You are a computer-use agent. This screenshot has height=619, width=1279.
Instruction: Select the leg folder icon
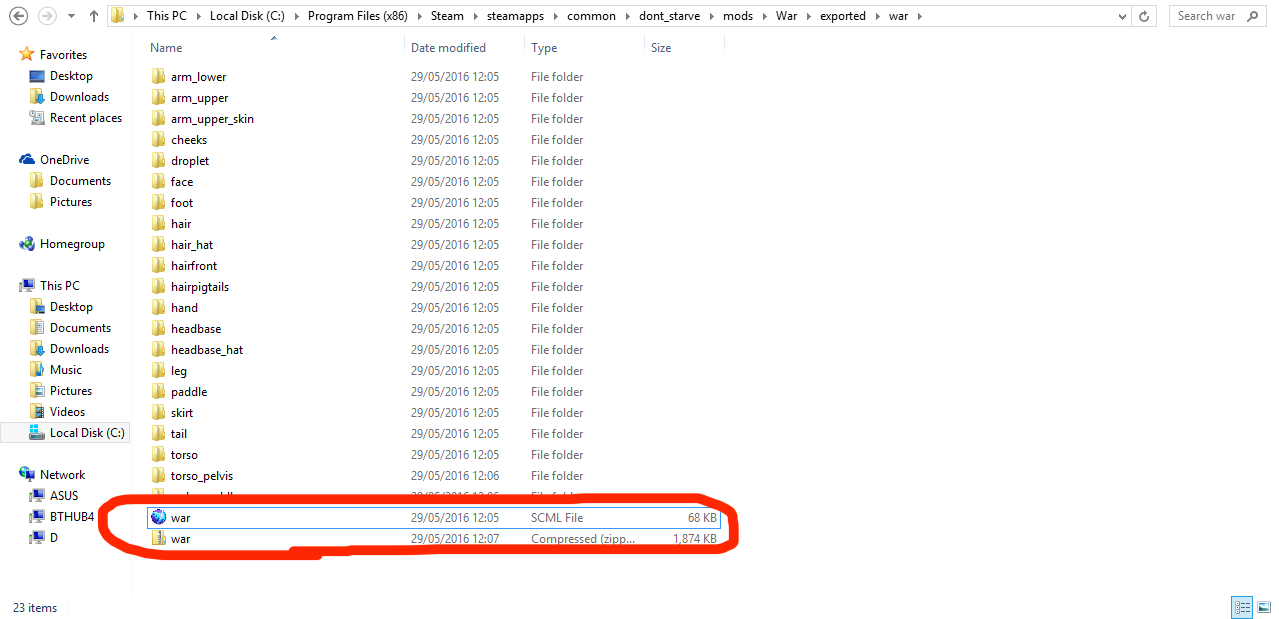tap(158, 371)
